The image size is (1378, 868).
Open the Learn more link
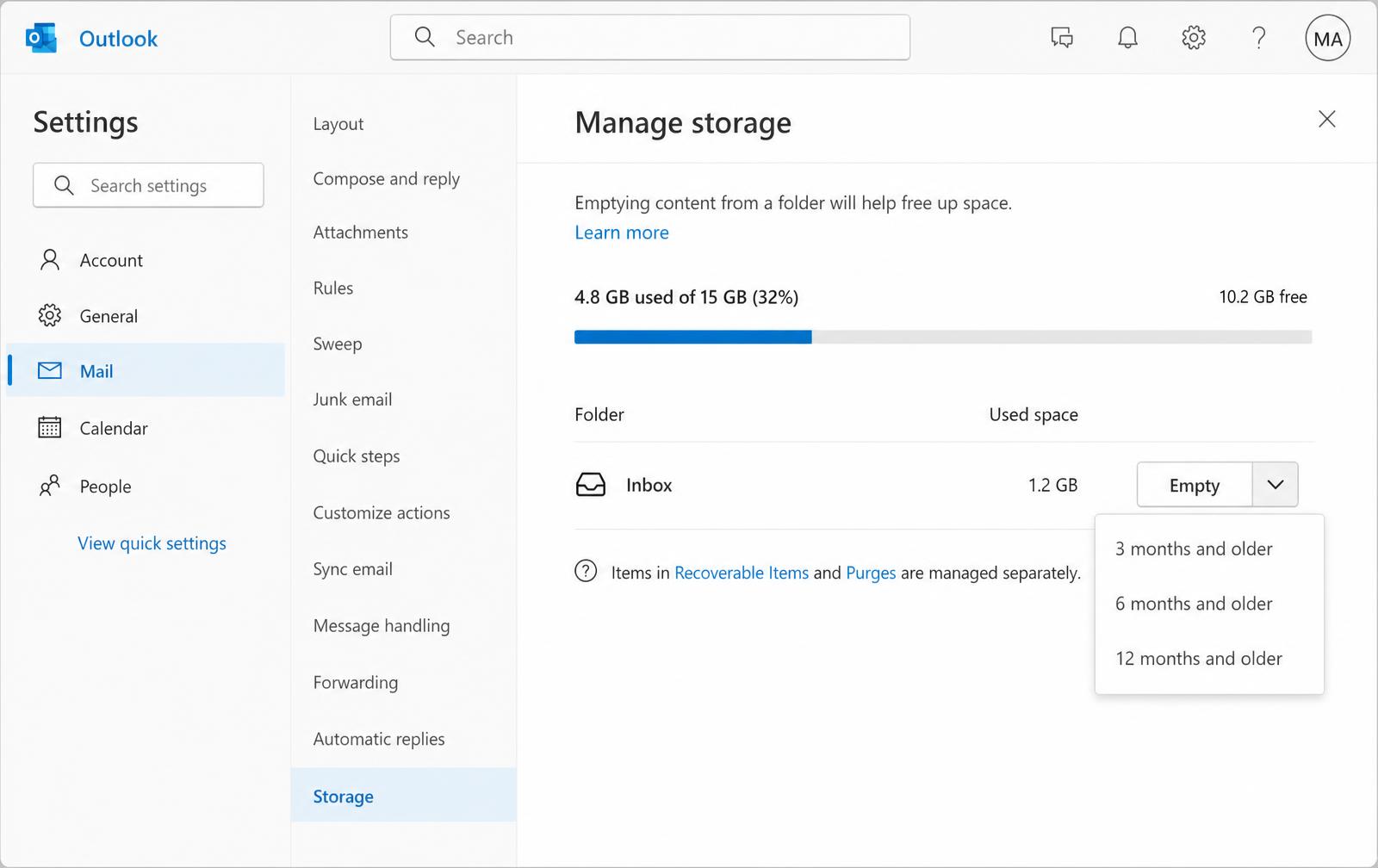click(622, 232)
